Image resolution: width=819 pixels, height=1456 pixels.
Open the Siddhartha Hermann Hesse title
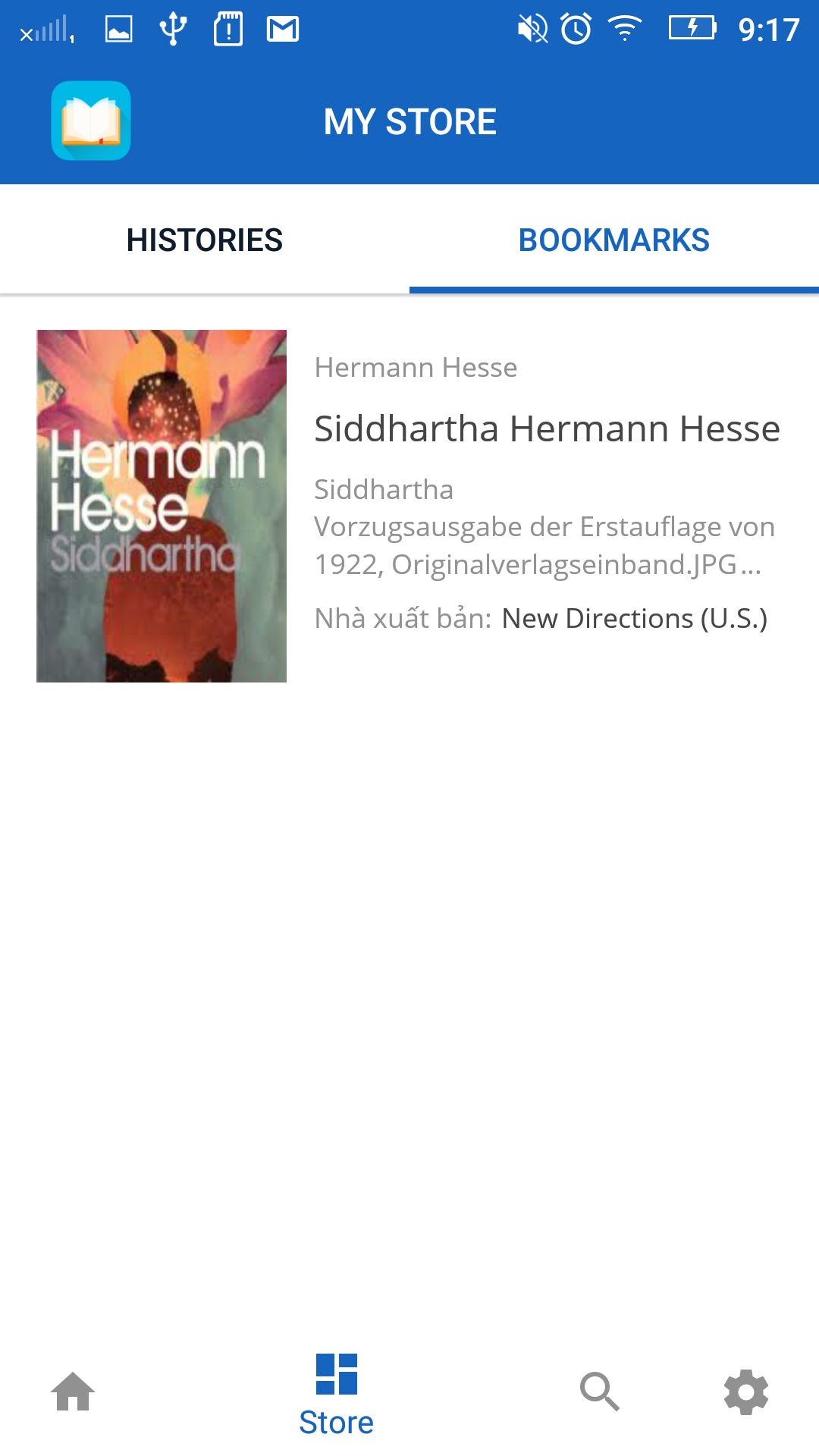click(x=548, y=428)
